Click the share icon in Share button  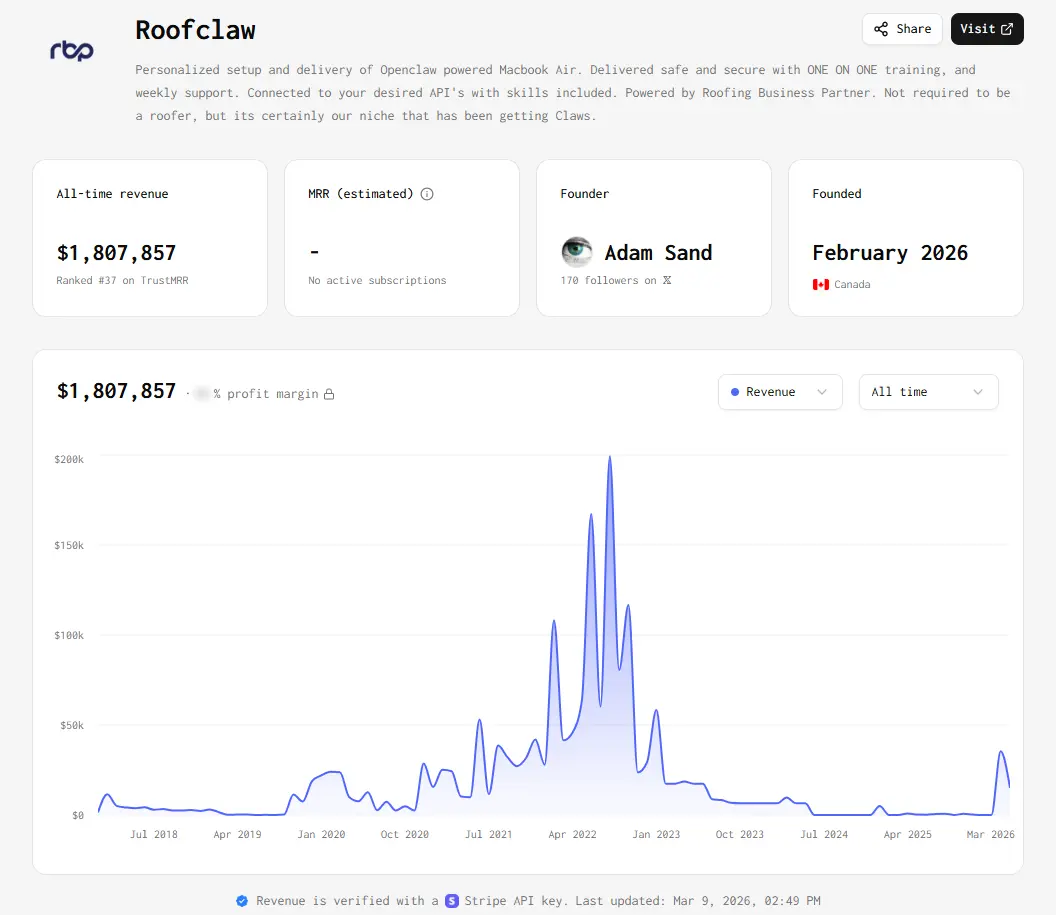(881, 29)
